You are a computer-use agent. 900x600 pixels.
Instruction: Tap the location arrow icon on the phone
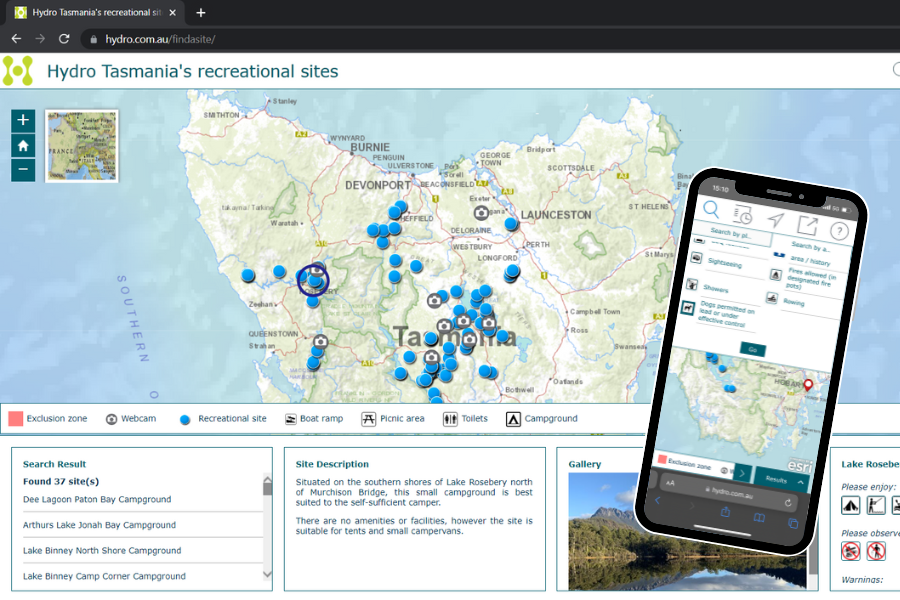[775, 219]
